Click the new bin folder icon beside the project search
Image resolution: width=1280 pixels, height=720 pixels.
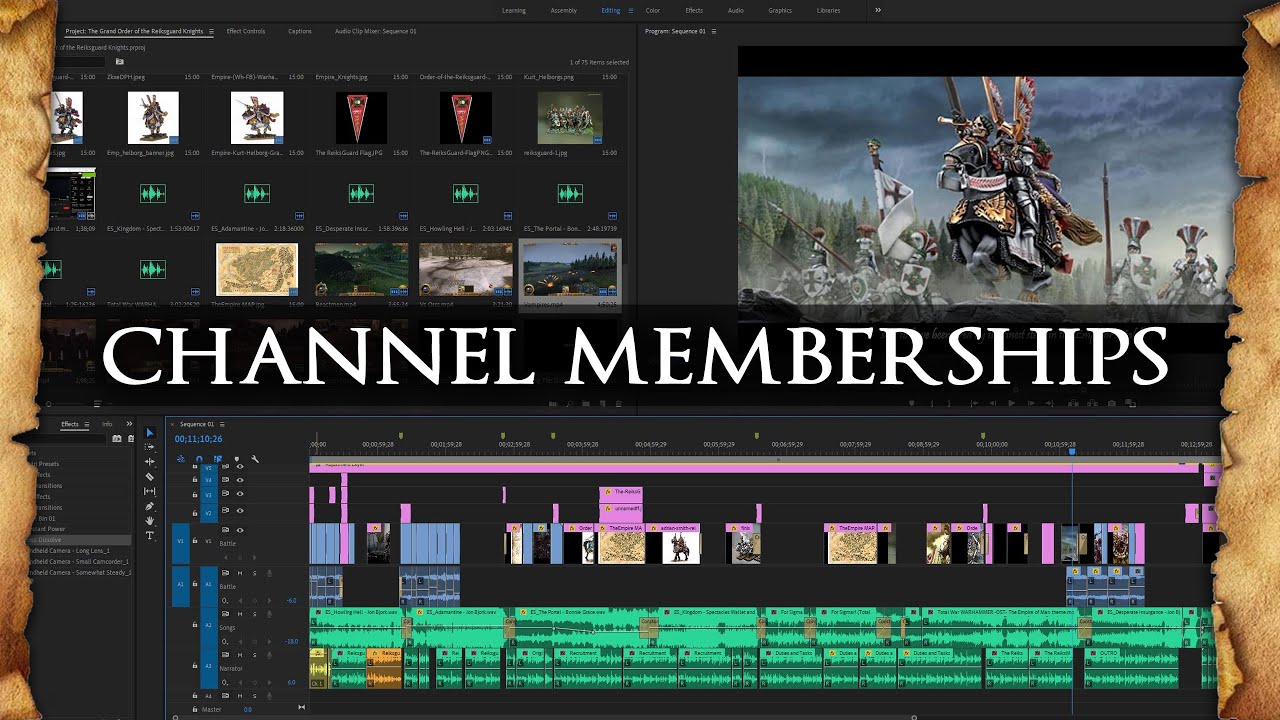(119, 62)
